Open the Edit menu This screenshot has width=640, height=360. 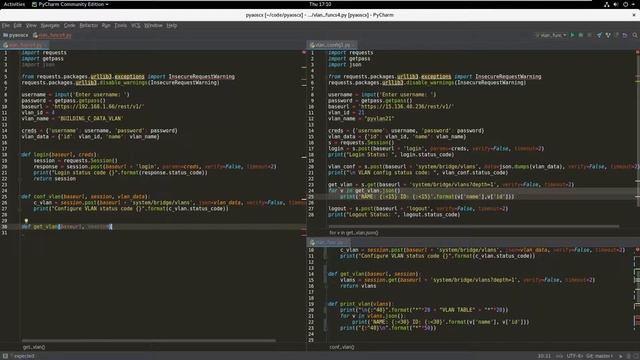click(x=18, y=25)
